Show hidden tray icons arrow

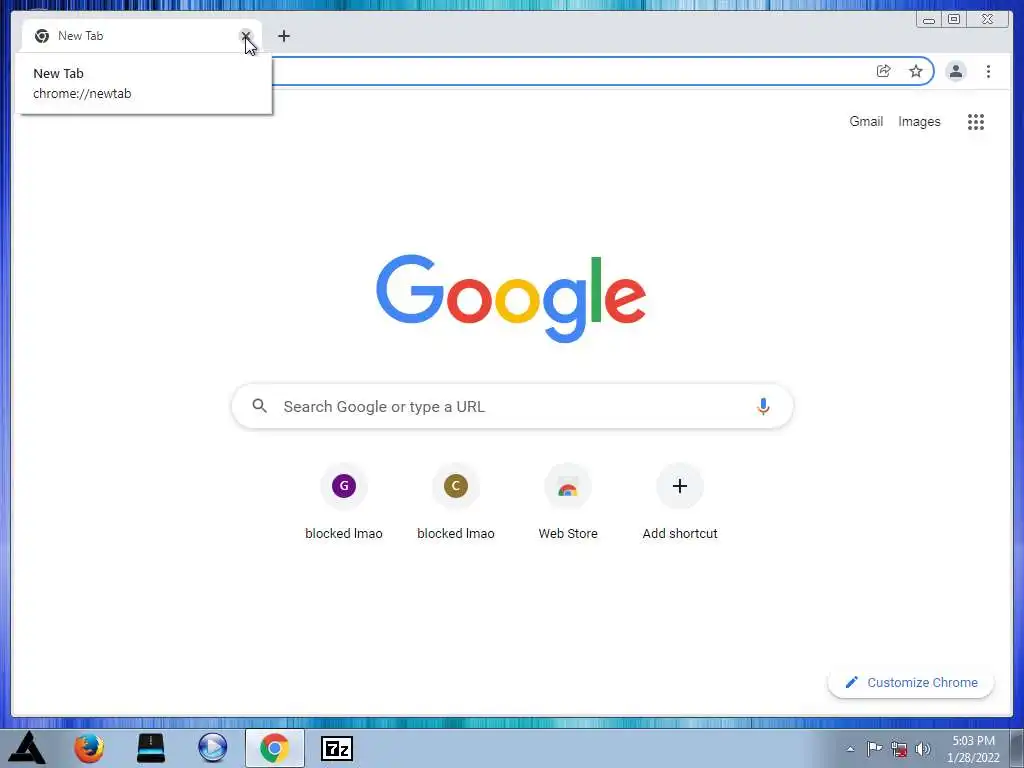pyautogui.click(x=850, y=749)
